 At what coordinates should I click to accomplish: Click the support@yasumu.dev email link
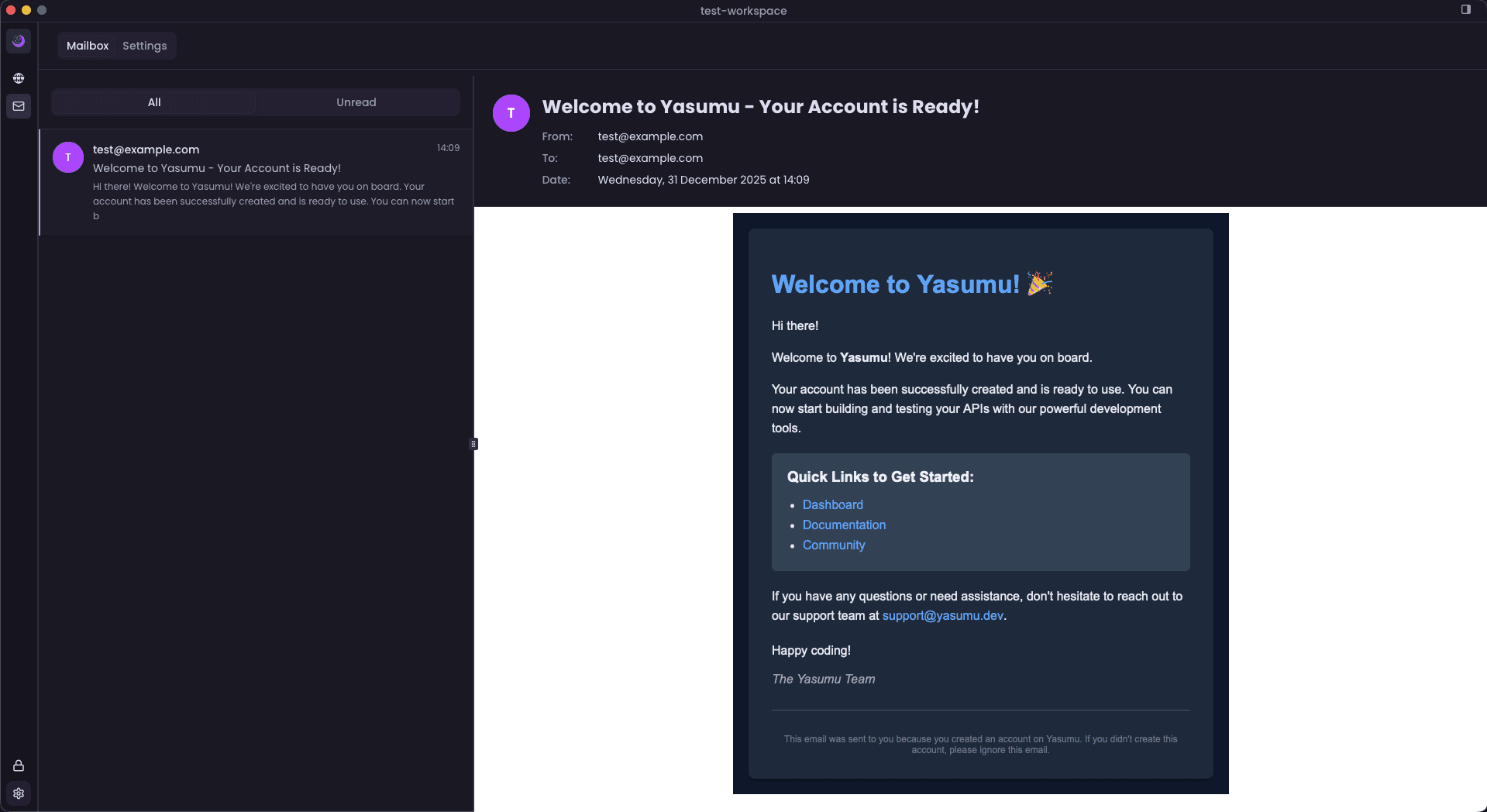point(942,615)
